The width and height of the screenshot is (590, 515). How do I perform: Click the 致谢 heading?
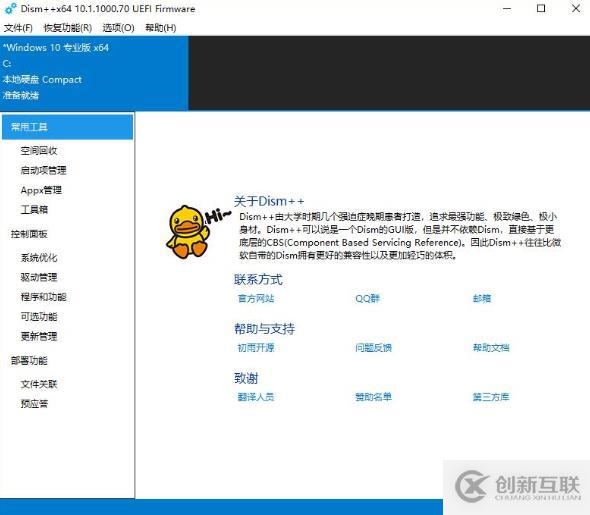pos(246,378)
